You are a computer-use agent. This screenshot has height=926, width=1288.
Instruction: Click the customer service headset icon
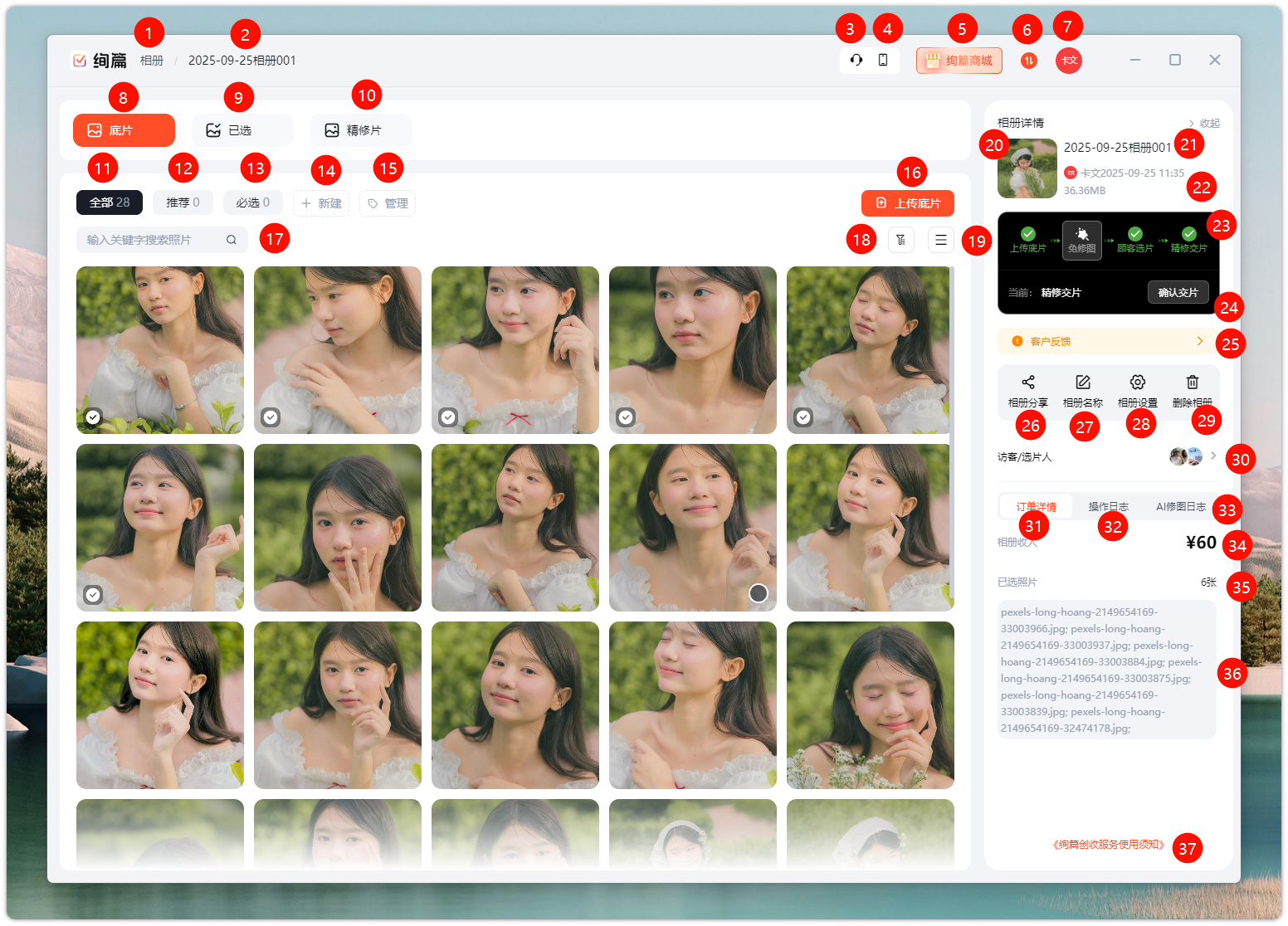(856, 60)
